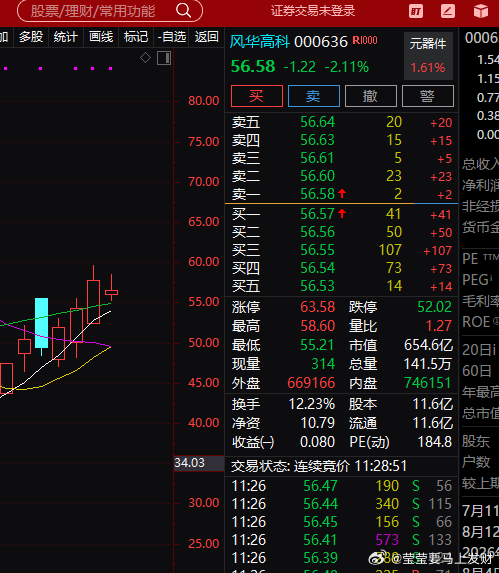Image resolution: width=499 pixels, height=573 pixels.
Task: Select 买三 price 56.55
Action: [317, 250]
